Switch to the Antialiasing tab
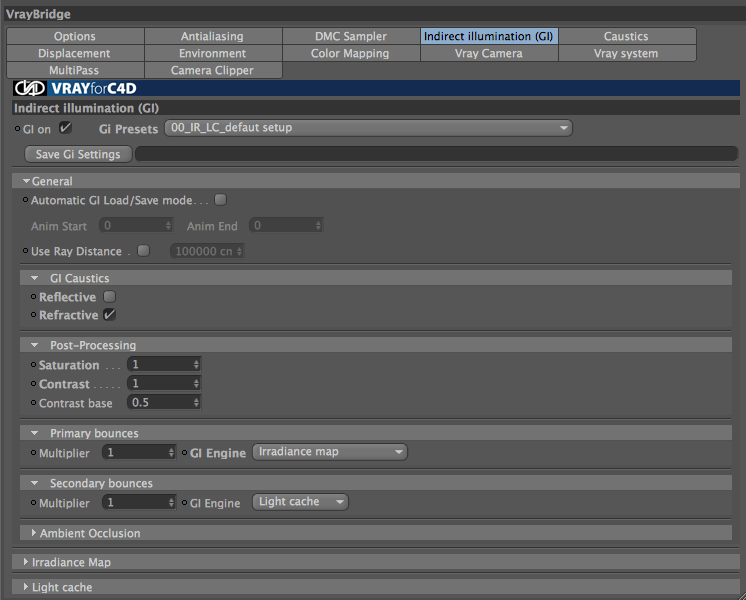Screen dimensions: 746x600 coord(212,36)
